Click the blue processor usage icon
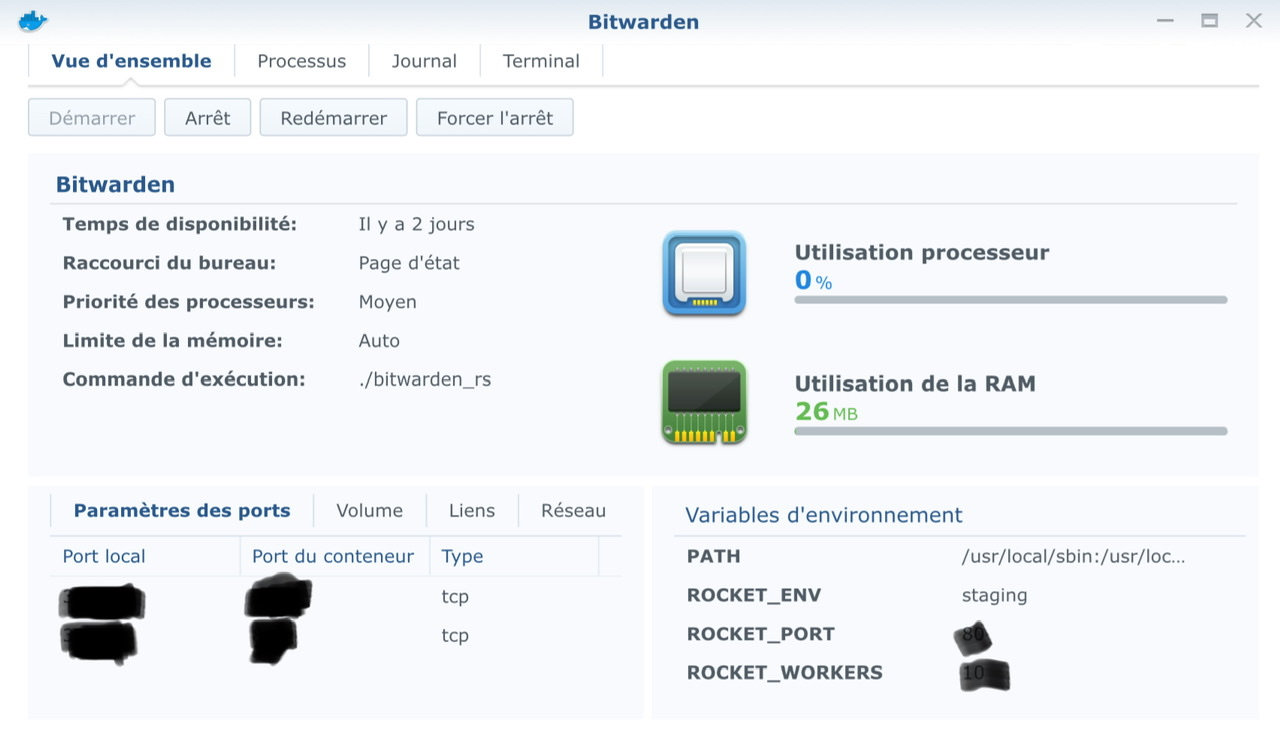 (704, 274)
